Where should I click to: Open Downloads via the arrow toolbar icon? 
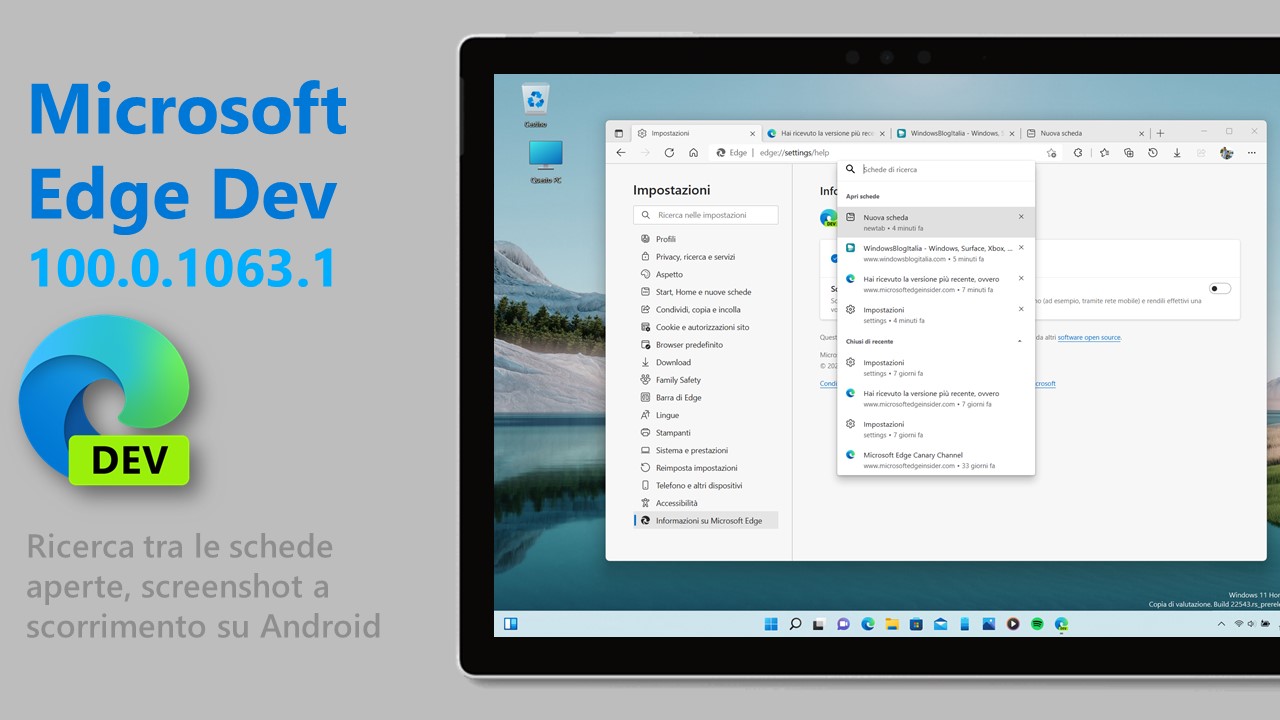(1177, 152)
